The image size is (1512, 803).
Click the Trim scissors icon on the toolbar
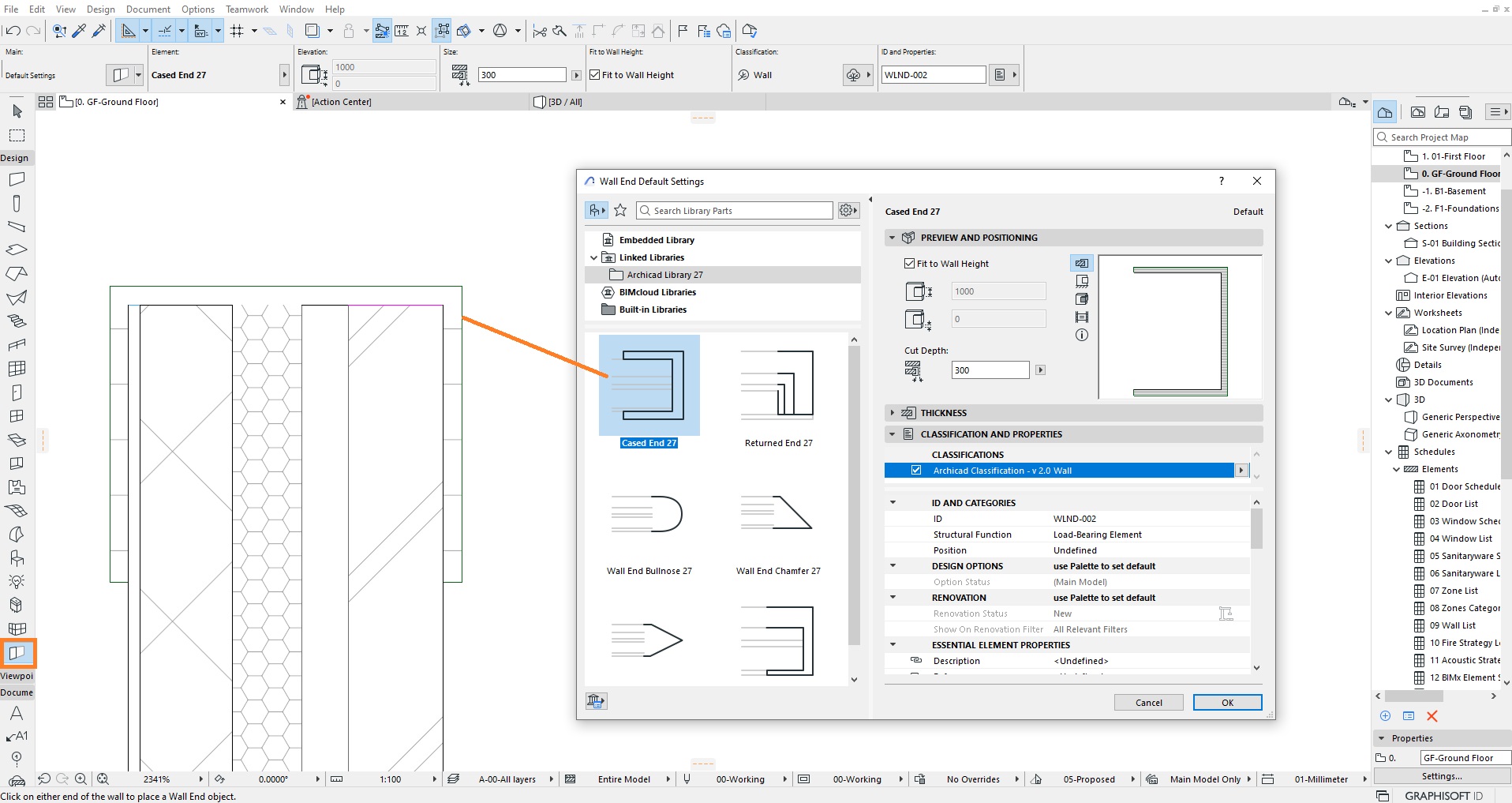[540, 31]
